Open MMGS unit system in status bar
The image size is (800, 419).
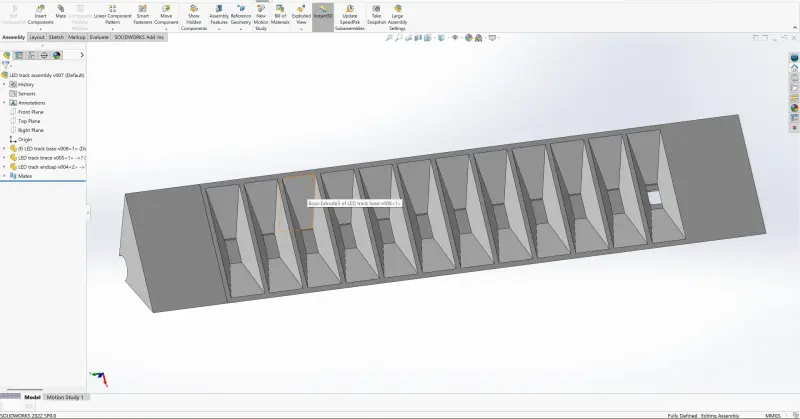[x=773, y=416]
